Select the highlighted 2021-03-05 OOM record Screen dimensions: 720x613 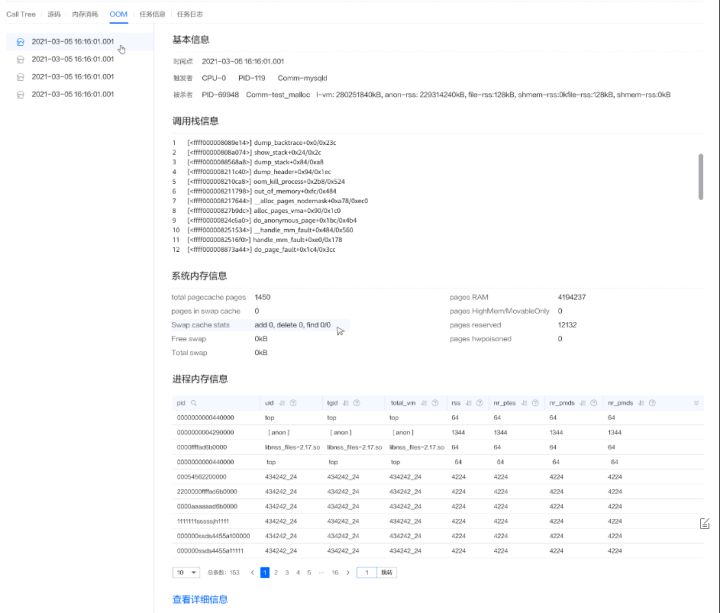pos(80,42)
